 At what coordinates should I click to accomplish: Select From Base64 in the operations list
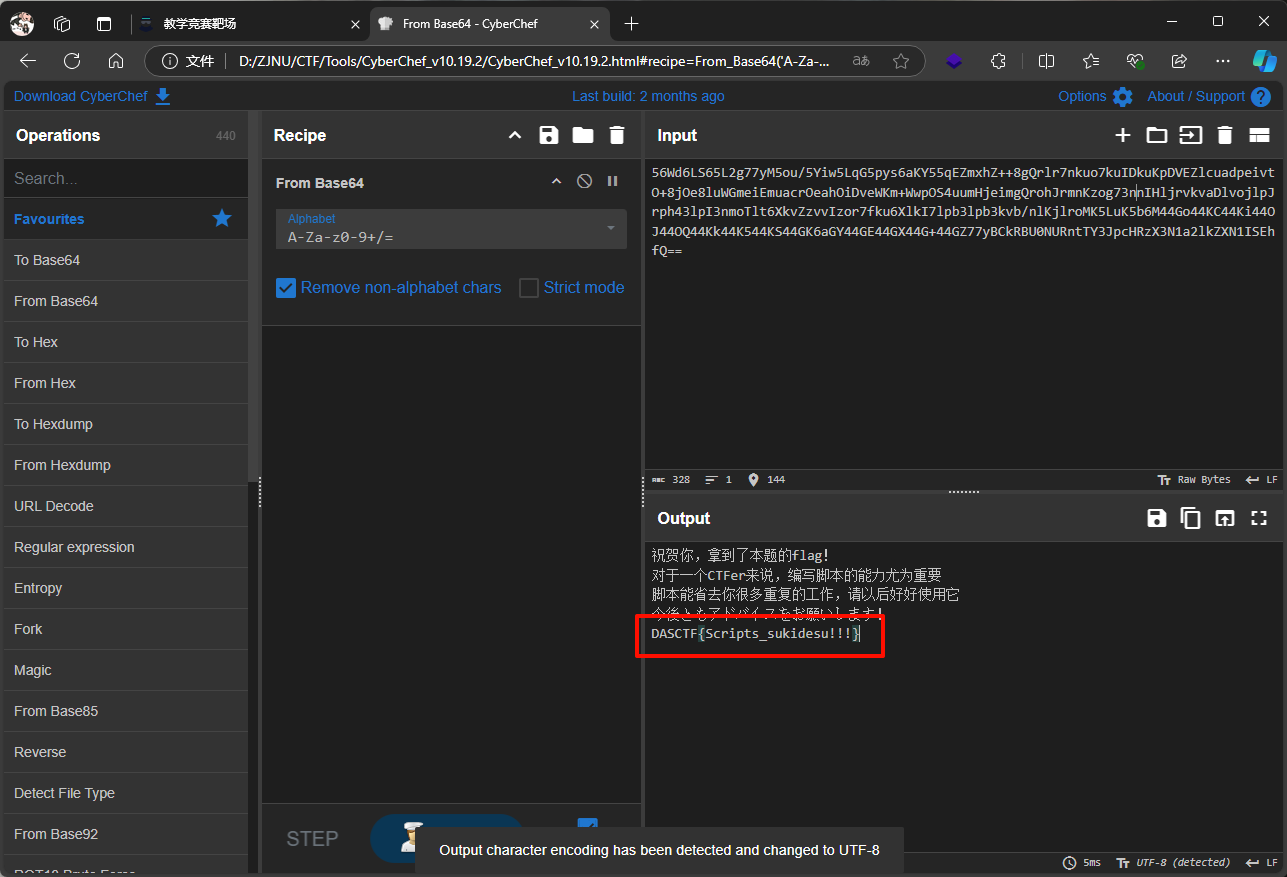(126, 301)
